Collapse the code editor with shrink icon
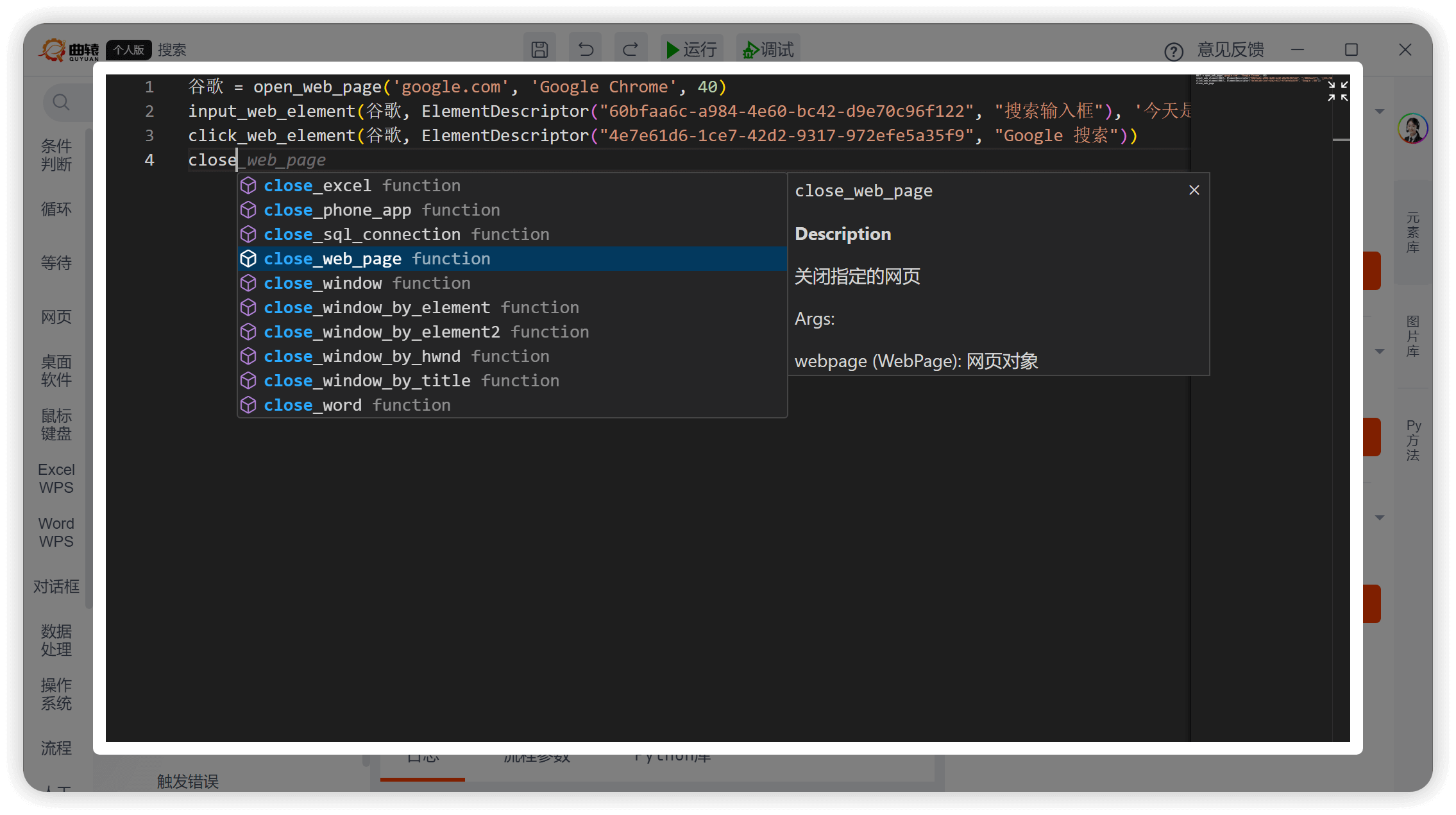The width and height of the screenshot is (1456, 815). (1337, 91)
